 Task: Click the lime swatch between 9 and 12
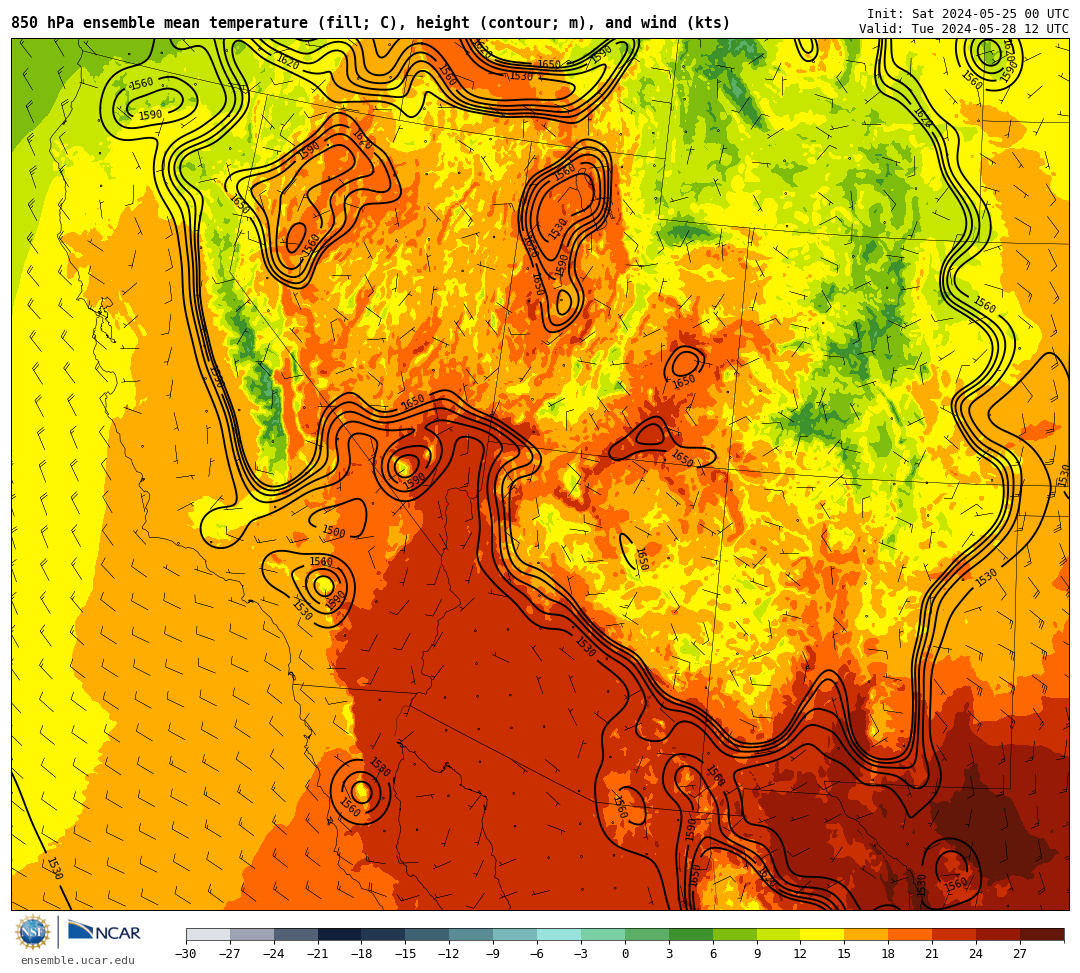pos(778,934)
